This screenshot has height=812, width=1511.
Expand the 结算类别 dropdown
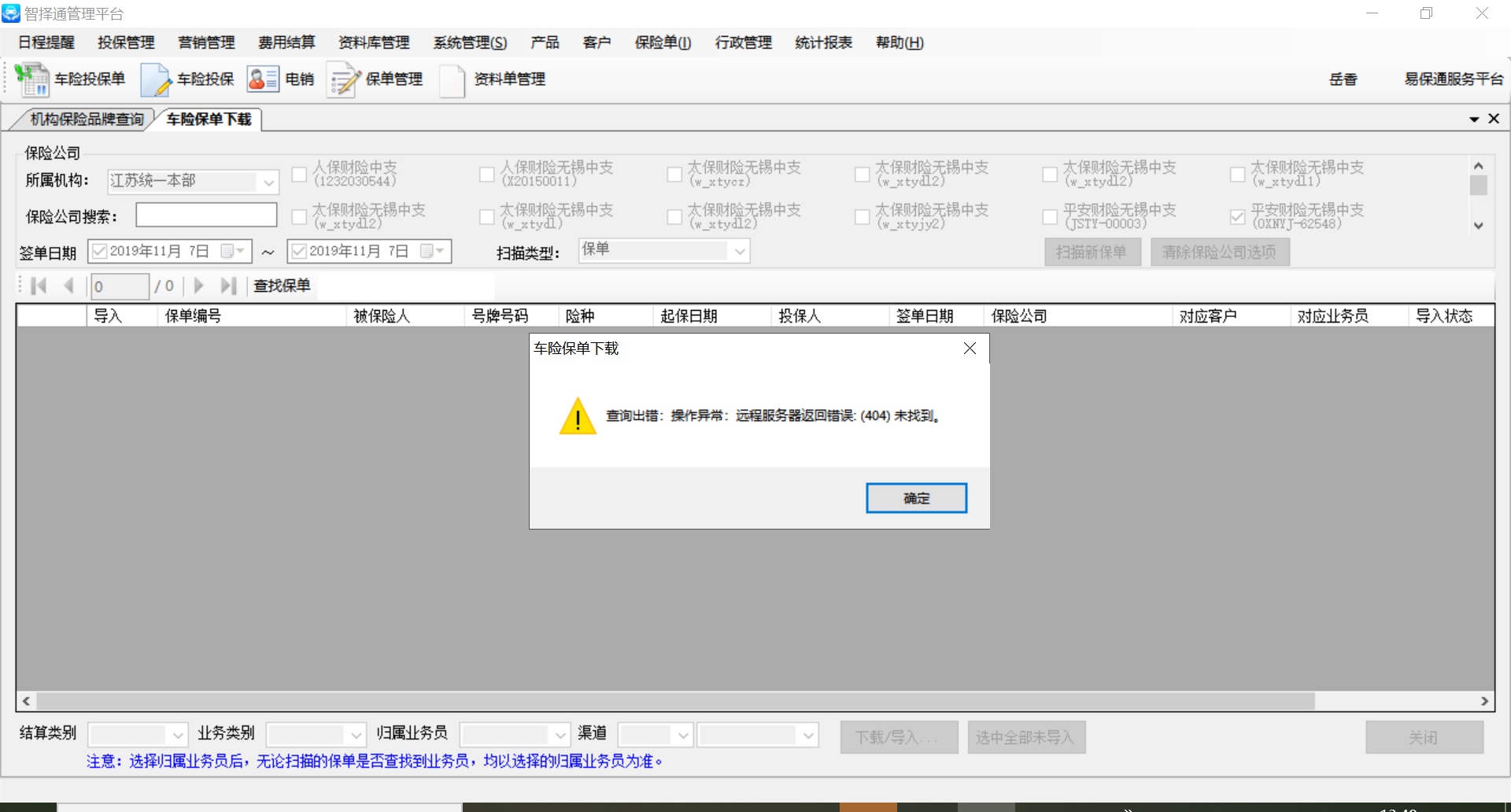coord(178,735)
